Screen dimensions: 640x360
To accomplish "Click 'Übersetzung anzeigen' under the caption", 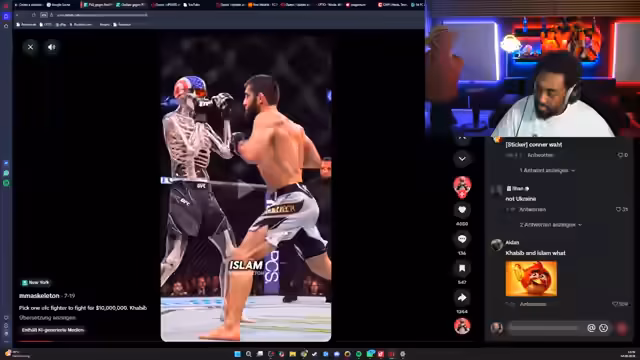I will pos(47,318).
